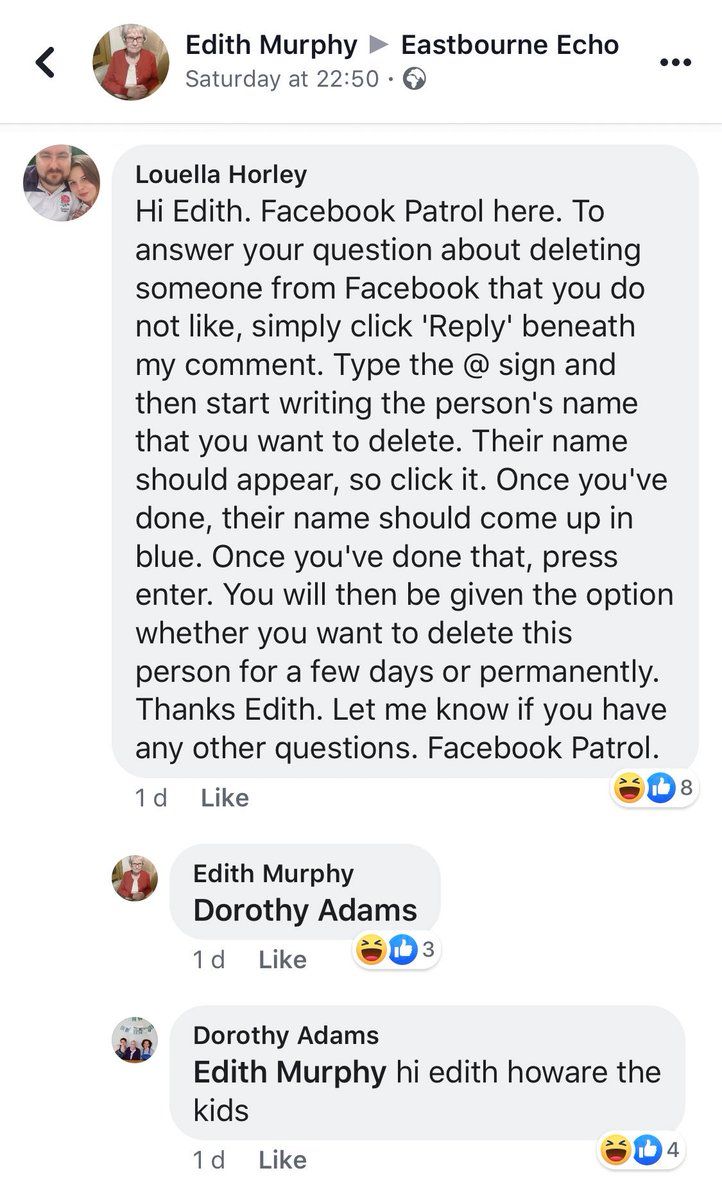The height and width of the screenshot is (1200, 722).
Task: Open Dorothy Adams' name above her reply
Action: (x=286, y=1035)
